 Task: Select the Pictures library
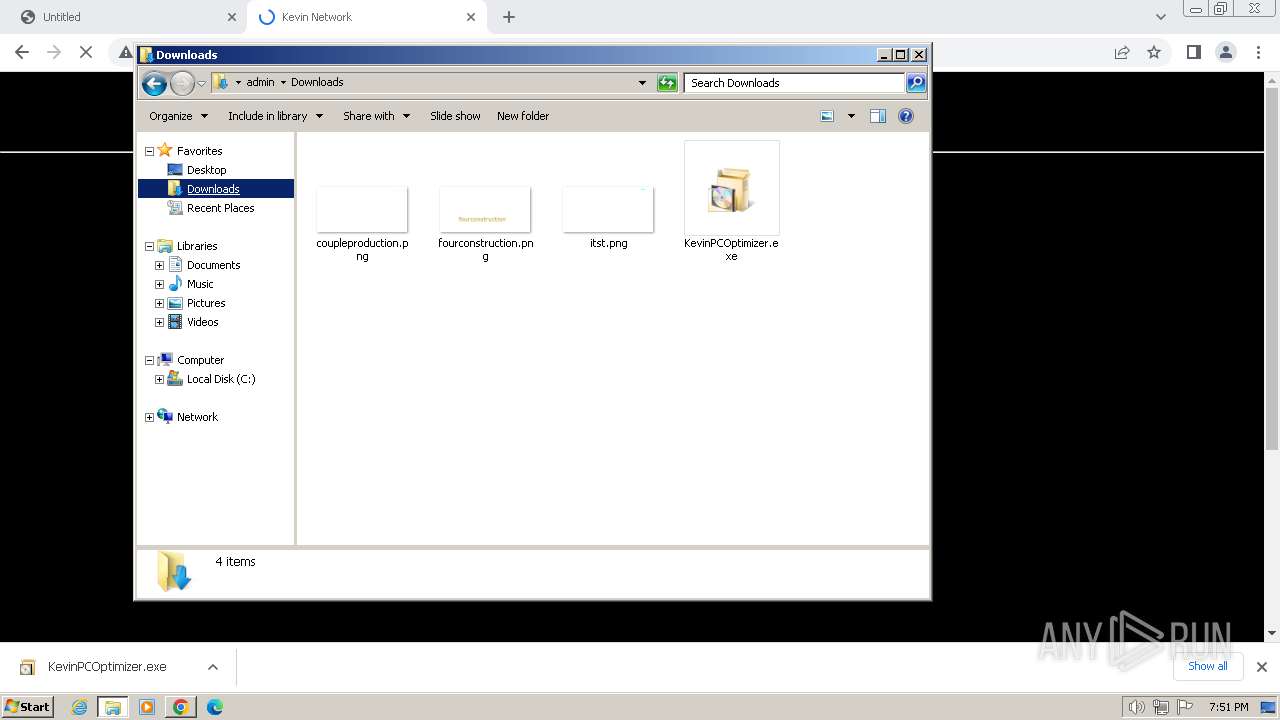(206, 303)
